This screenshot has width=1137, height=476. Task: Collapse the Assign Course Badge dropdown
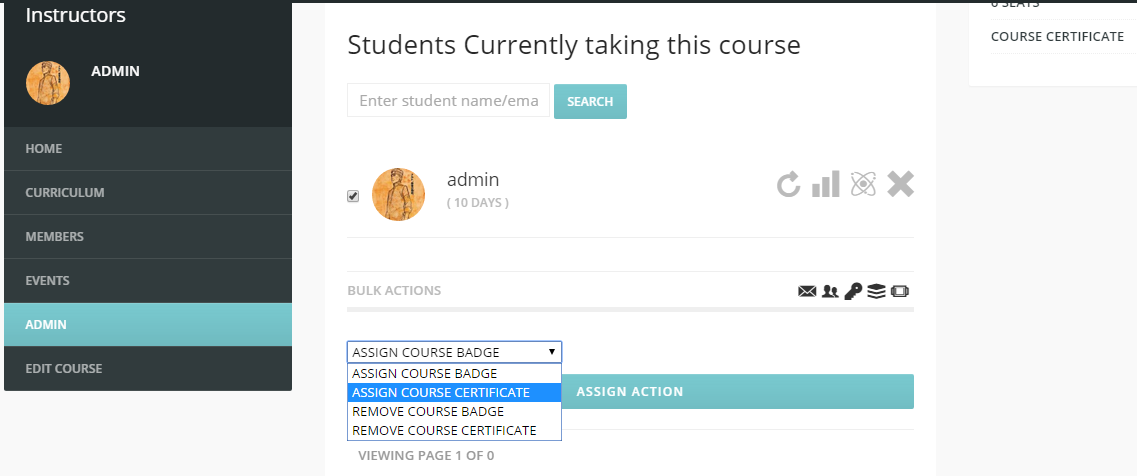click(454, 352)
